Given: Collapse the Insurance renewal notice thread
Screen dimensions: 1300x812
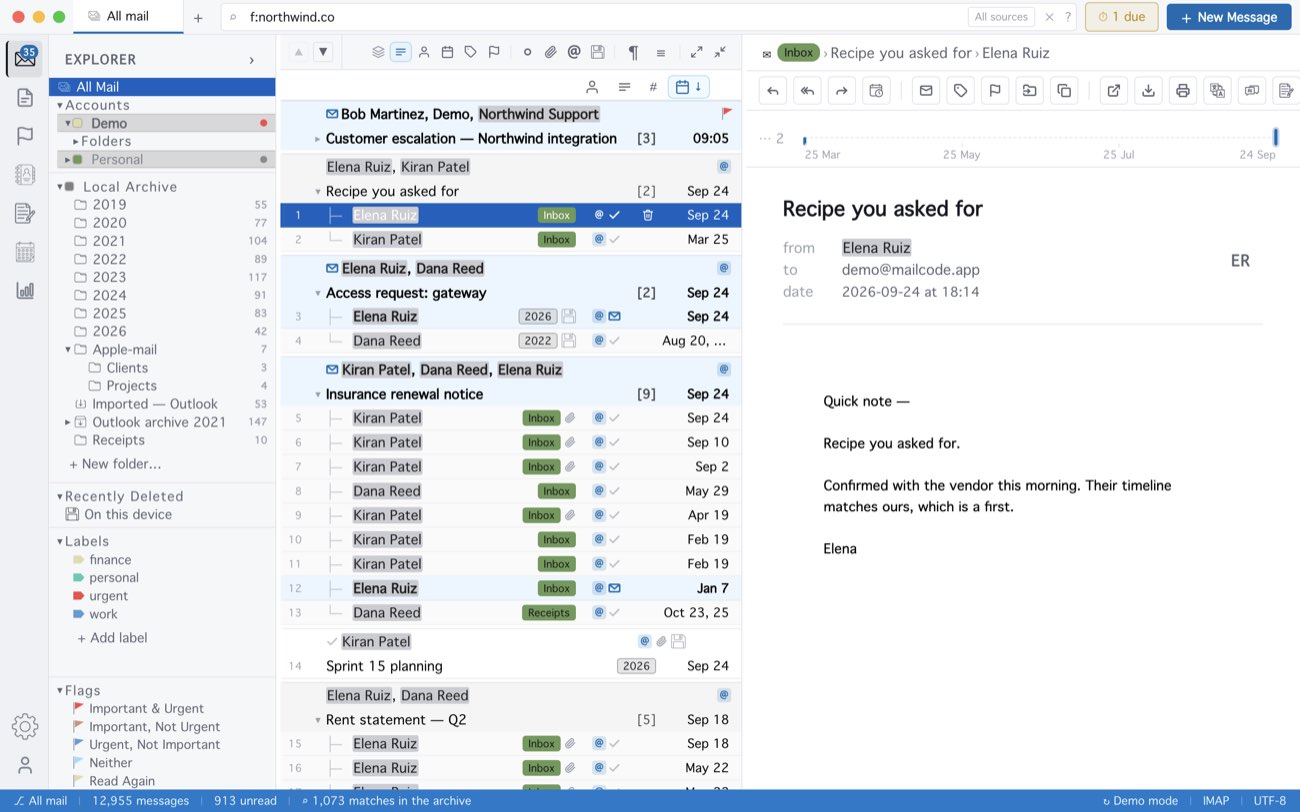Looking at the screenshot, I should (318, 394).
